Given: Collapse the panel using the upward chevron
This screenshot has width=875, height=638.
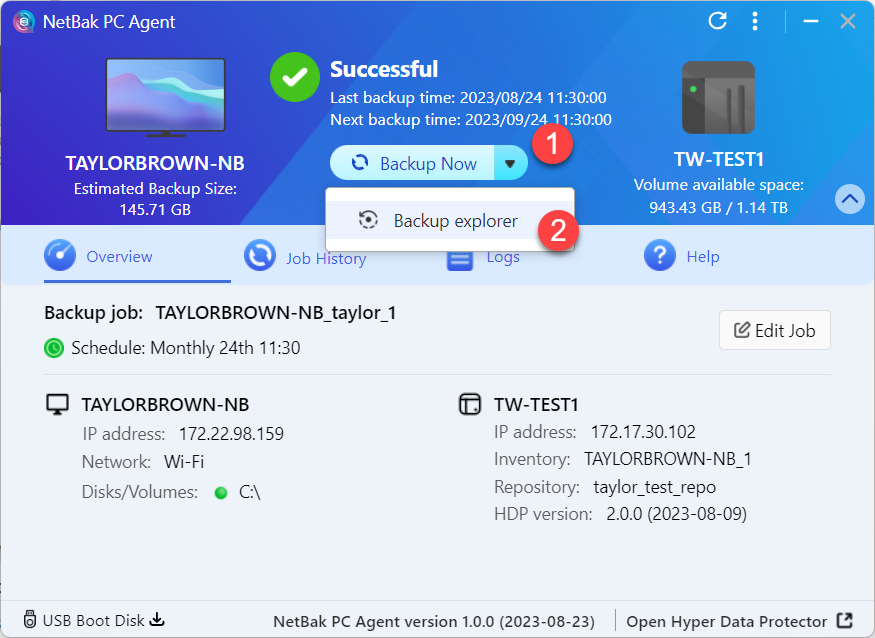Looking at the screenshot, I should 849,199.
